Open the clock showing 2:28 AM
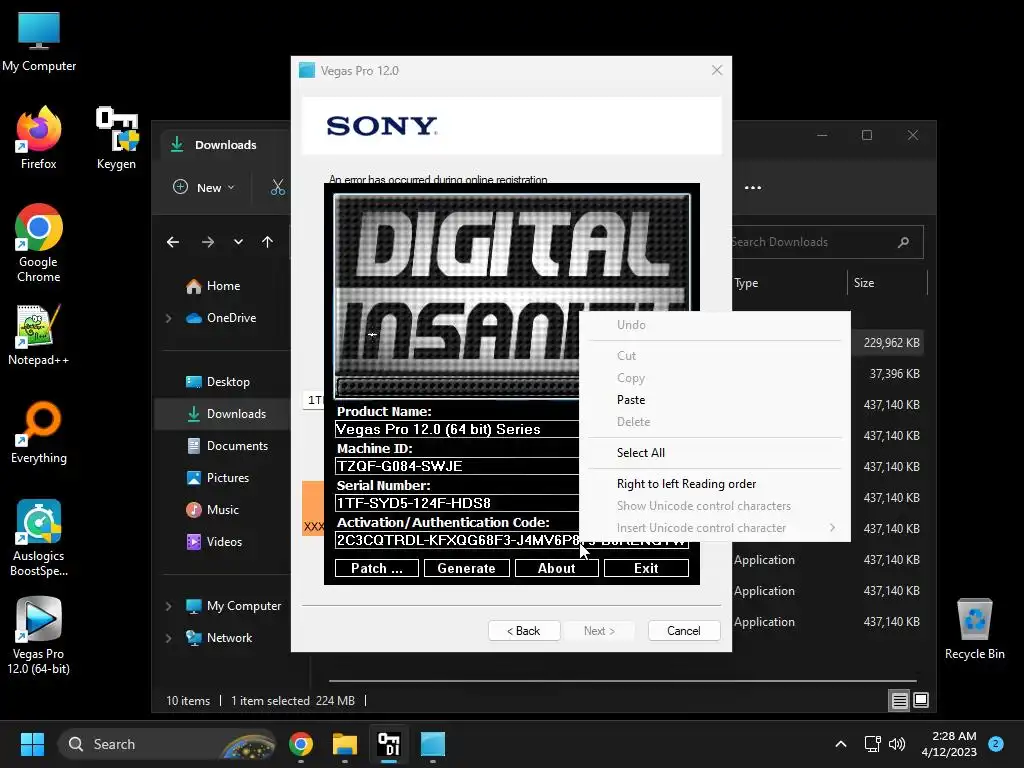 pos(949,744)
